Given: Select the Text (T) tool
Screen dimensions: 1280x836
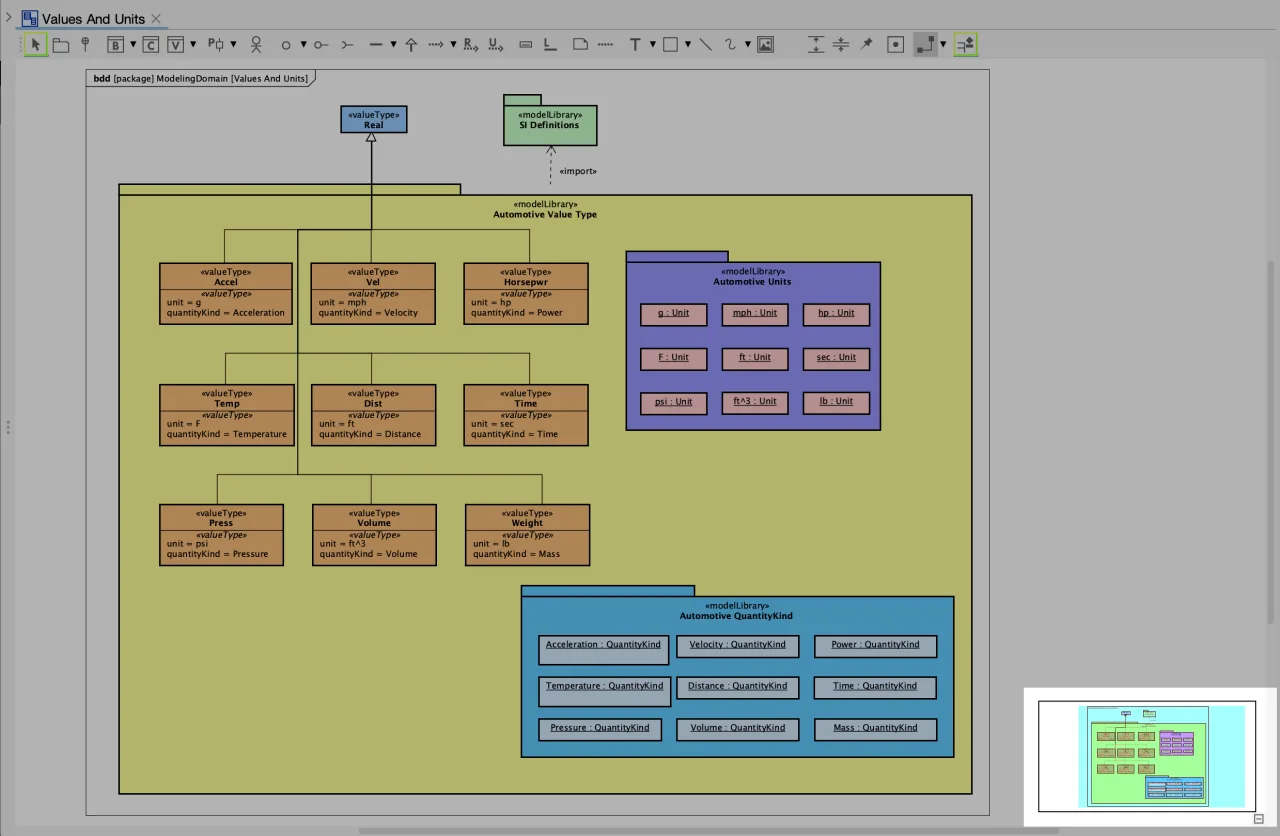Looking at the screenshot, I should pos(635,45).
